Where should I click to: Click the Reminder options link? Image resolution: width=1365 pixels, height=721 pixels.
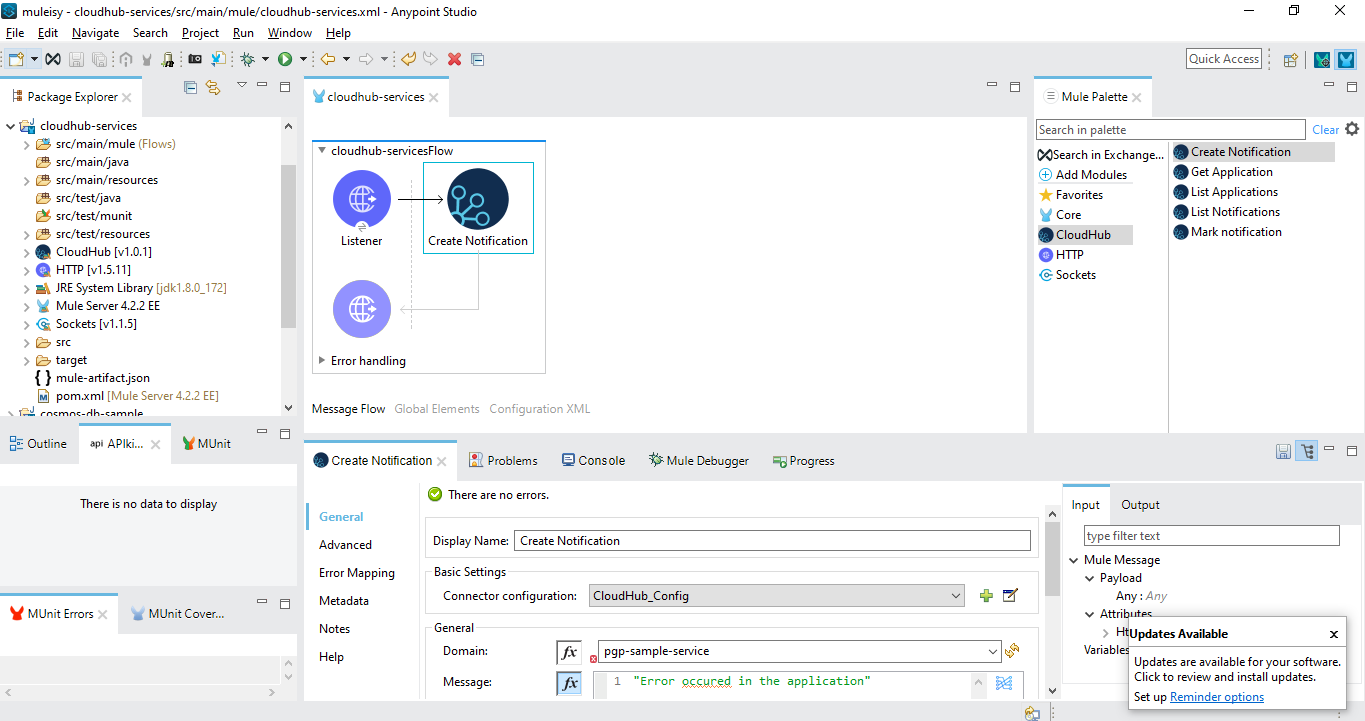pyautogui.click(x=1216, y=697)
